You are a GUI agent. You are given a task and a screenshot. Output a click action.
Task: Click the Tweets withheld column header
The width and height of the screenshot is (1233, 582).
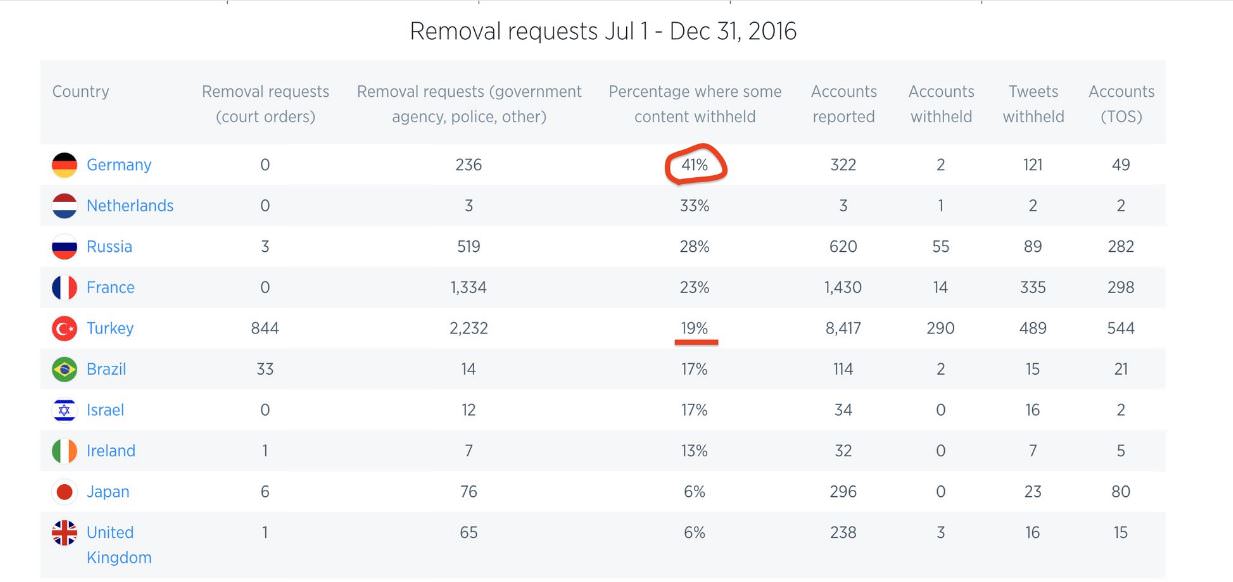pyautogui.click(x=1033, y=104)
